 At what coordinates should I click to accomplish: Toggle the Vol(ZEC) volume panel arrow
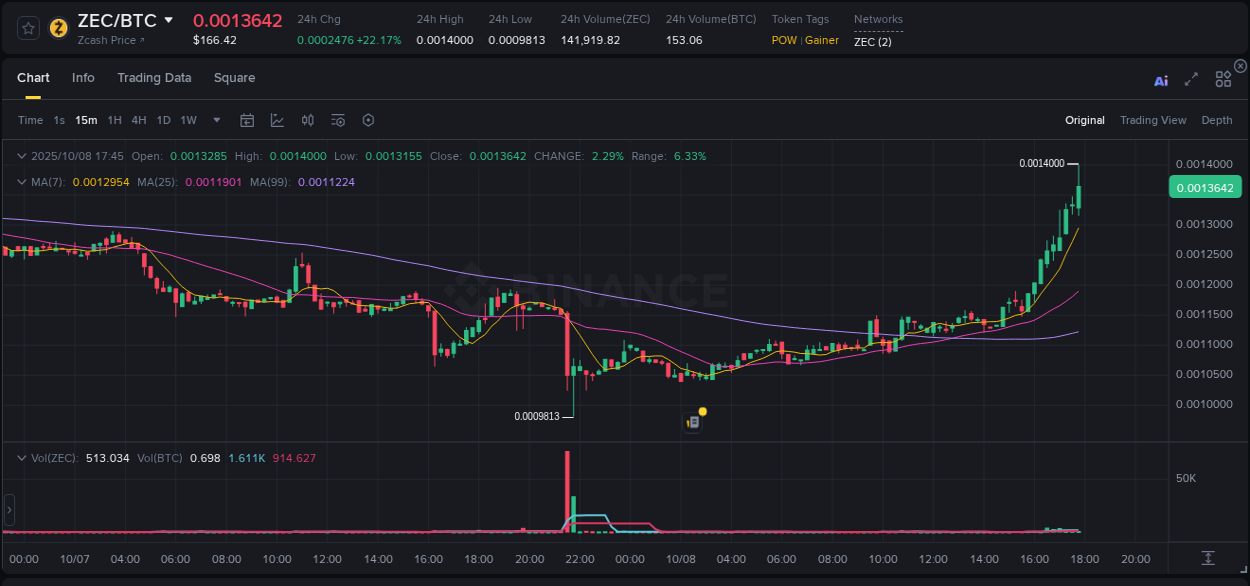coord(22,457)
